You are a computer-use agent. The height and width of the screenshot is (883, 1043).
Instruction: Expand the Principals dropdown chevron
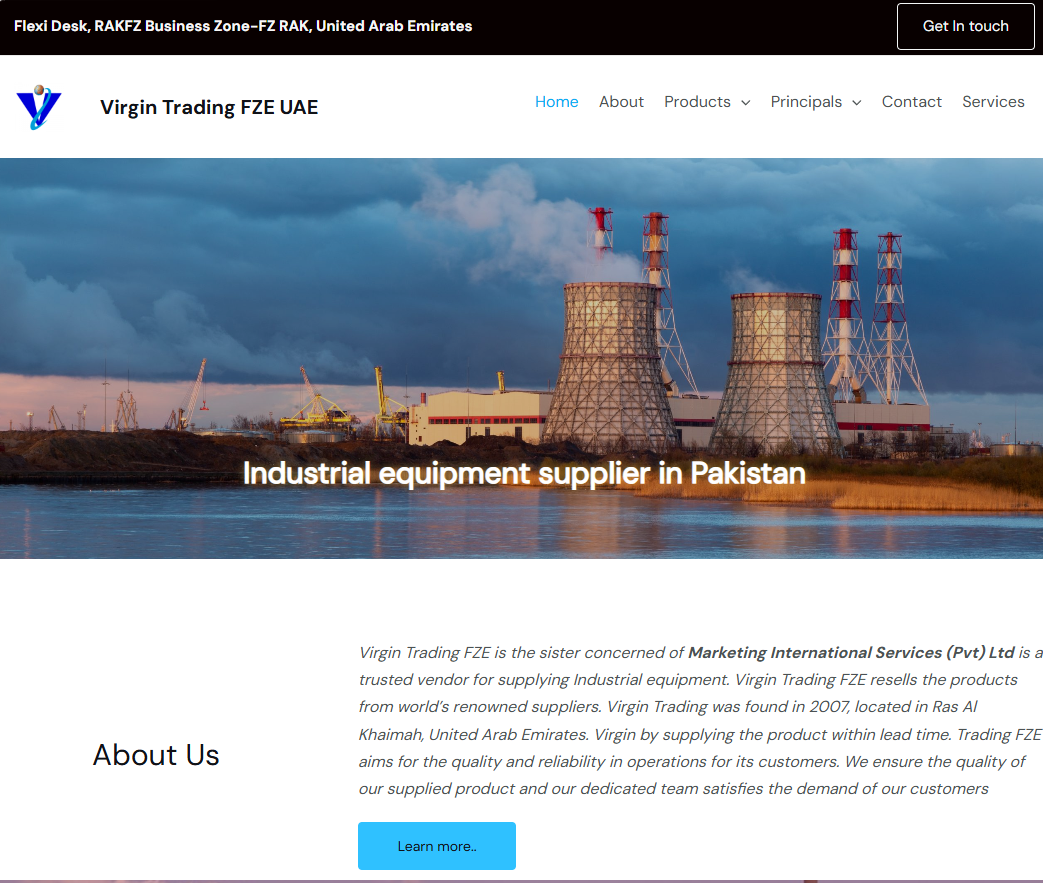857,102
